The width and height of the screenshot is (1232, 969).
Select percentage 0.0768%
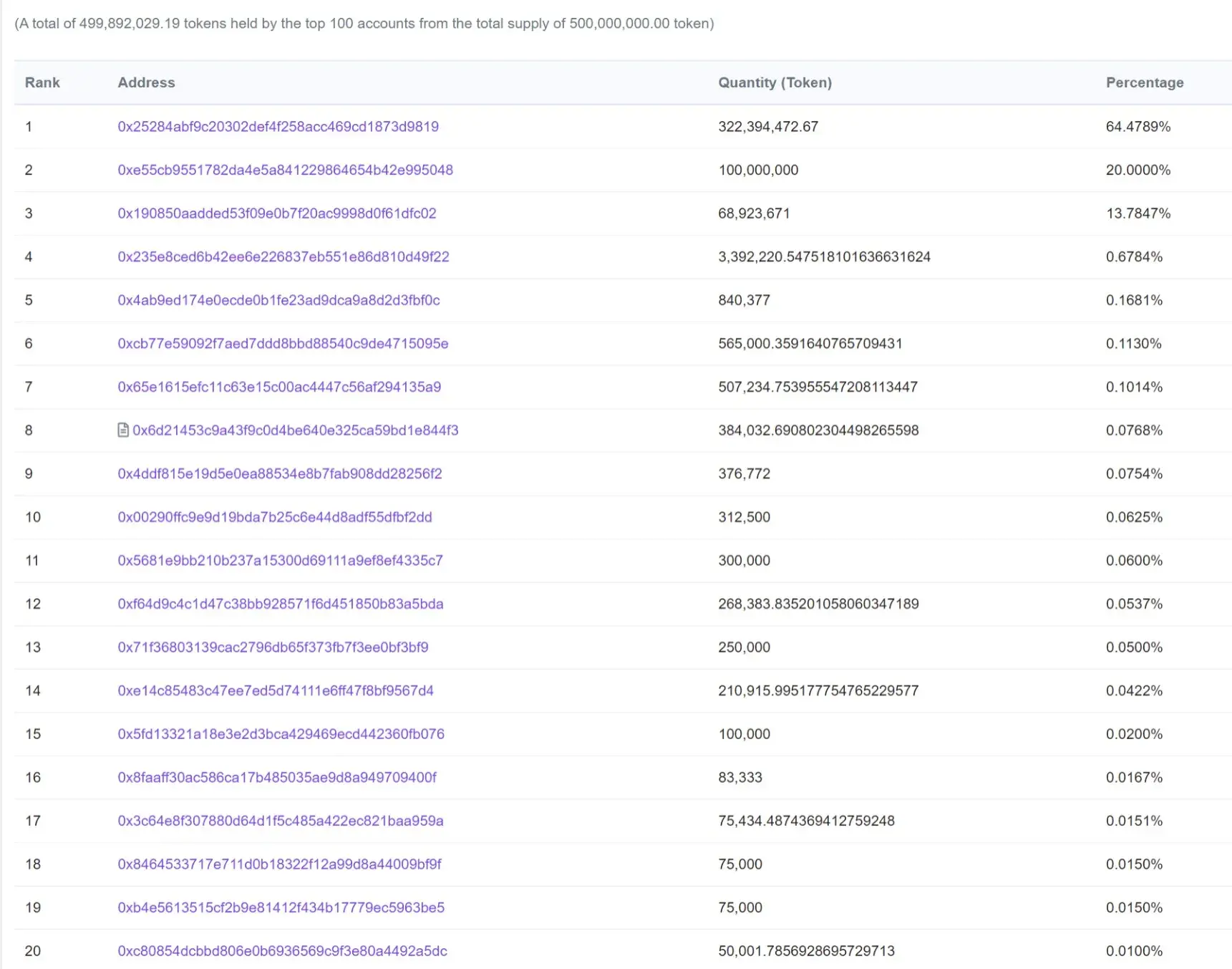tap(1134, 430)
